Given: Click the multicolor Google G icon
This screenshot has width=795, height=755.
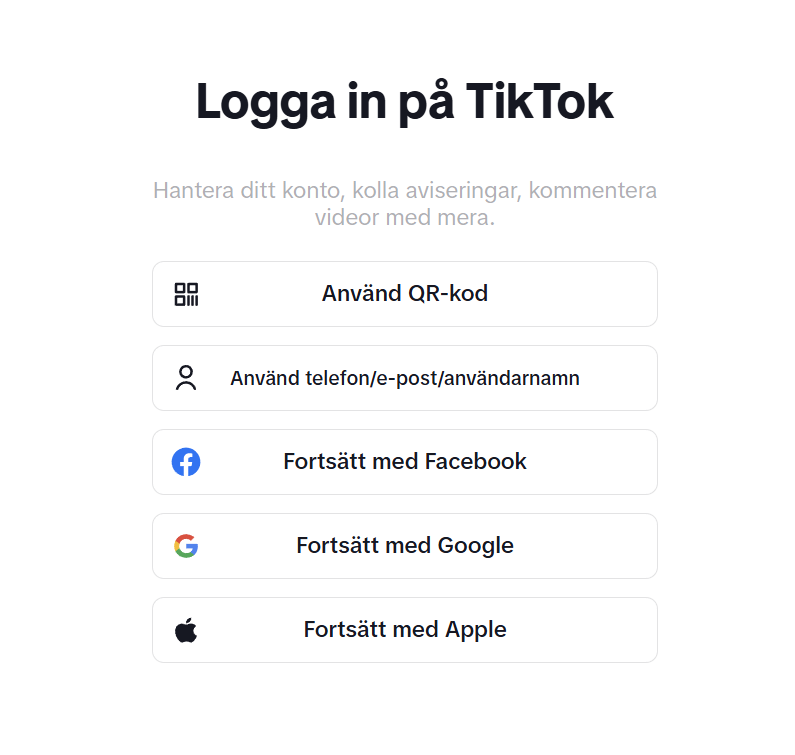Looking at the screenshot, I should [186, 546].
